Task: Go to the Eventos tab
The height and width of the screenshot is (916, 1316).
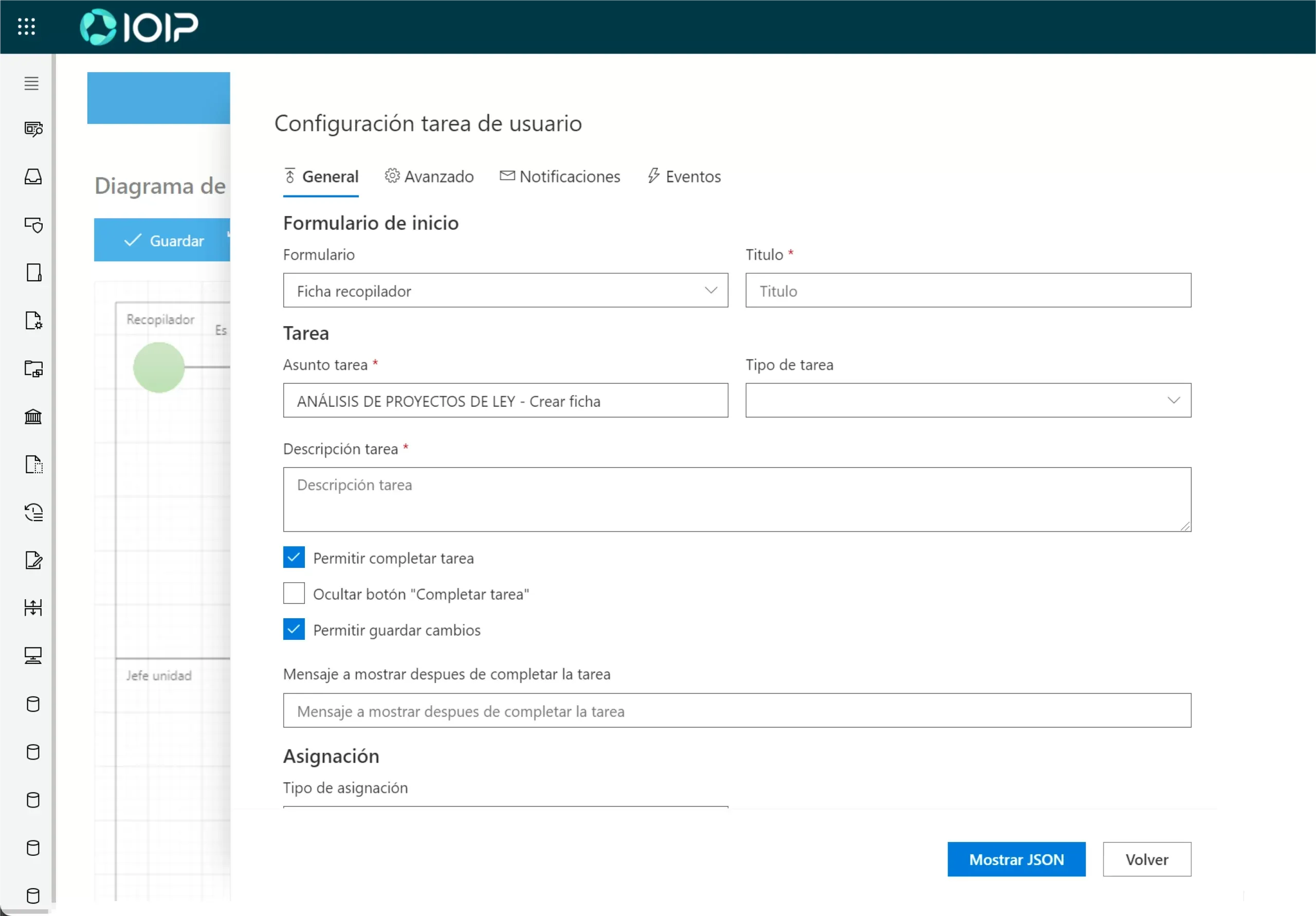Action: pos(684,176)
